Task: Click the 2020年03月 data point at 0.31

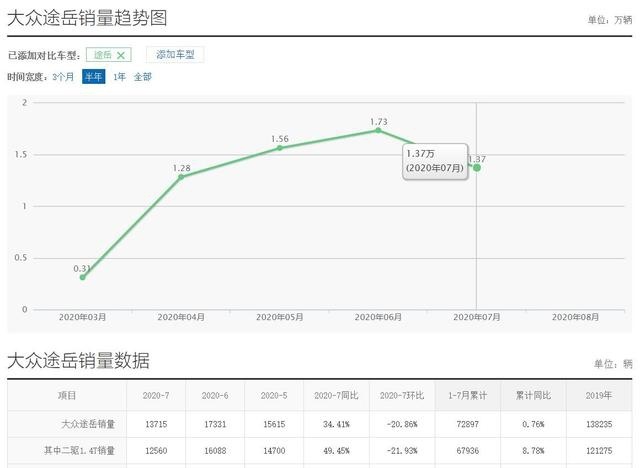Action: [x=82, y=277]
